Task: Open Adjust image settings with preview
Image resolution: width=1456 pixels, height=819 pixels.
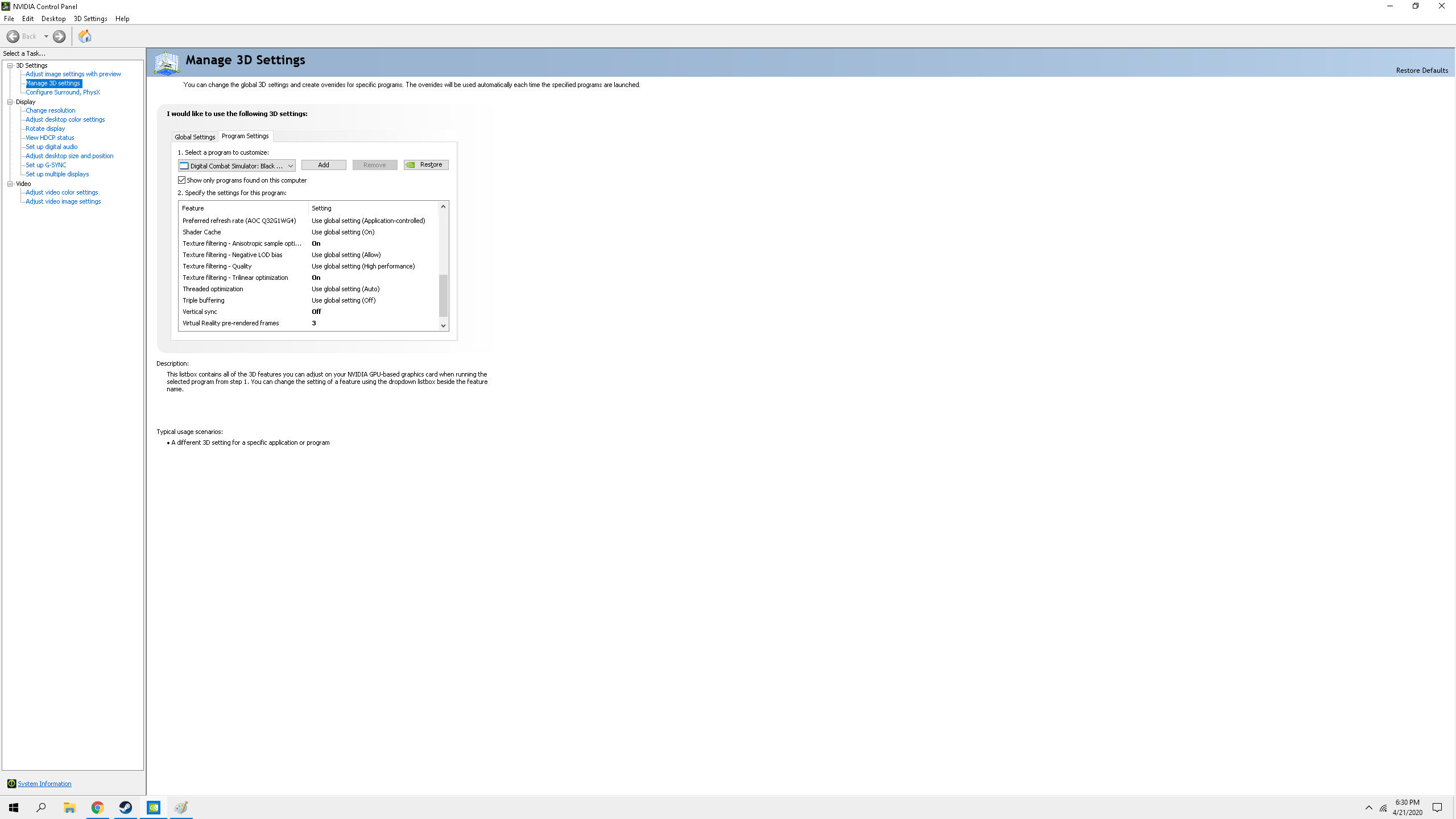Action: coord(73,74)
